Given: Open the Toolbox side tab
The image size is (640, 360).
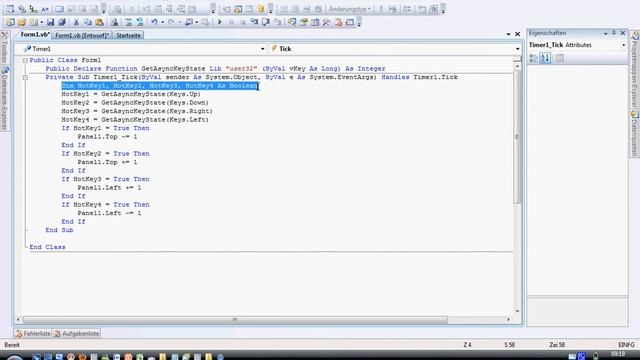Looking at the screenshot, I should 4,48.
